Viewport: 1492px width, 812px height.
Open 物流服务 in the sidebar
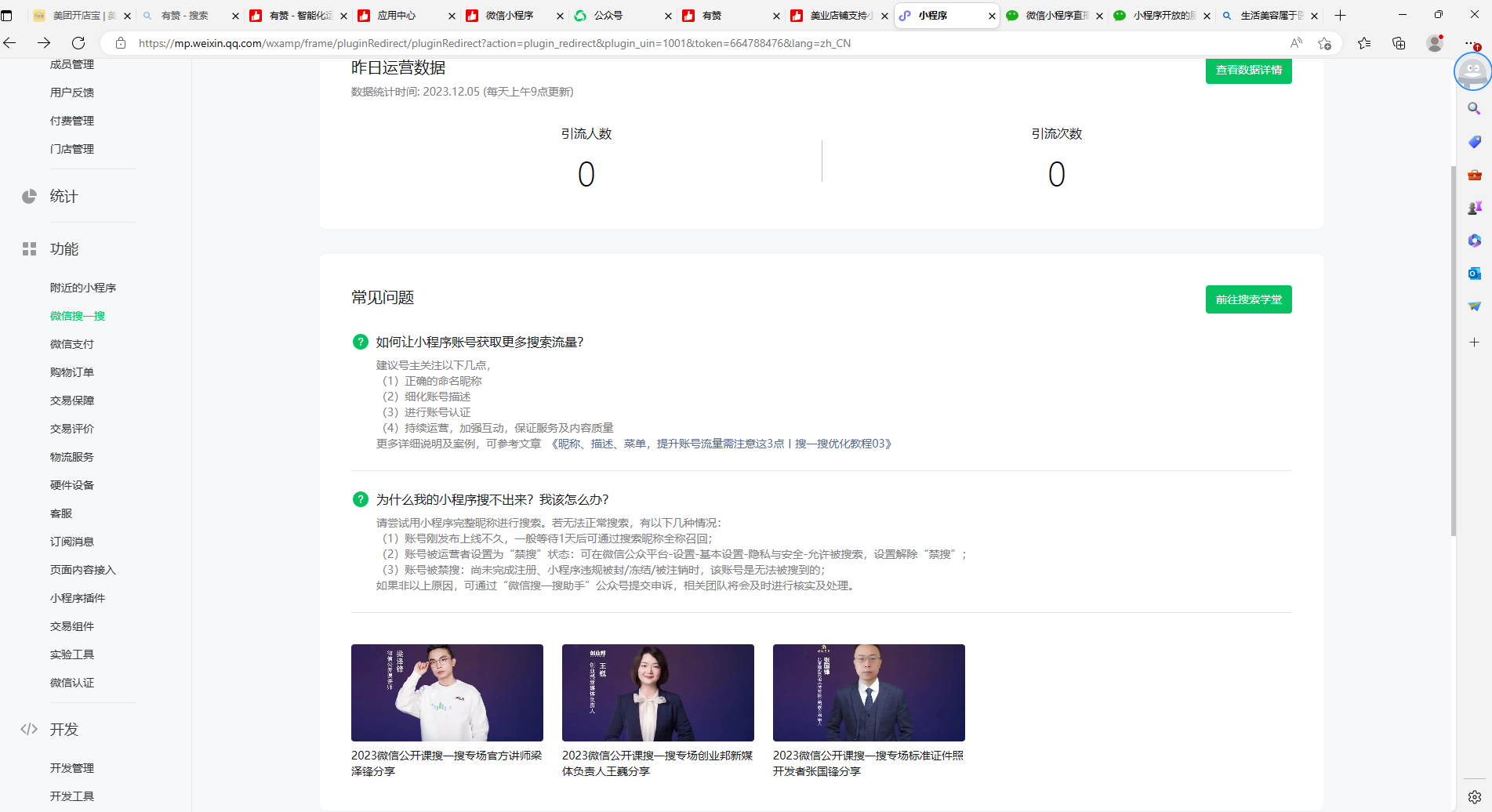tap(72, 457)
